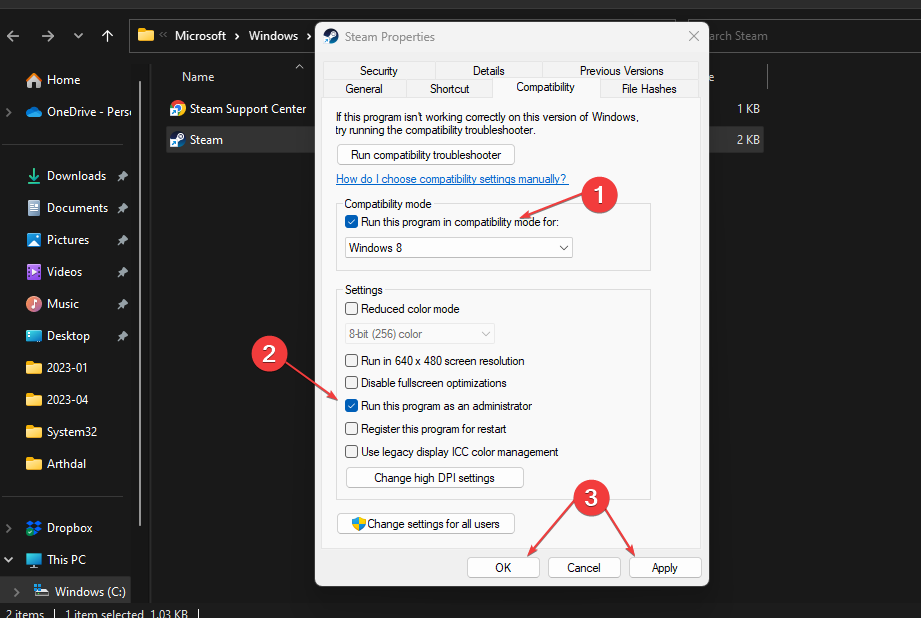Switch to the Shortcut tab
Screen dimensions: 921x618
point(449,89)
